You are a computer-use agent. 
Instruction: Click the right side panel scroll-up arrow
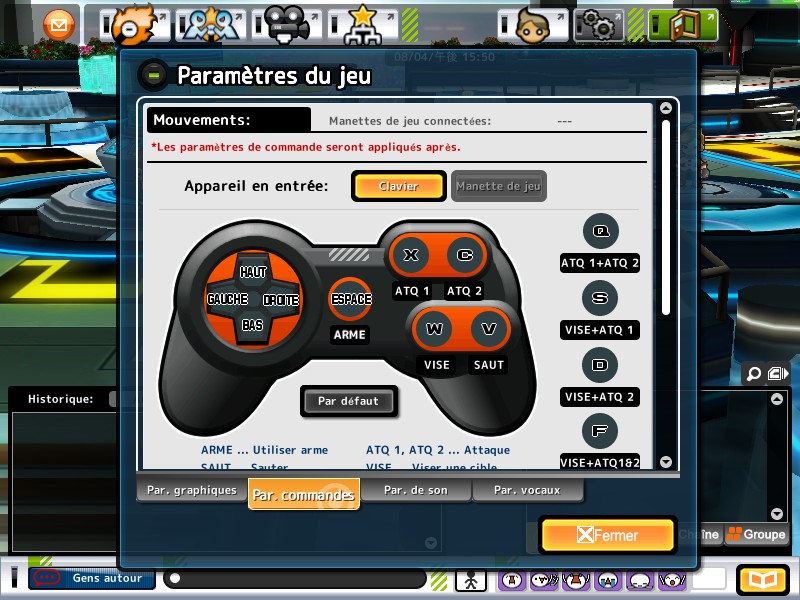pyautogui.click(x=777, y=399)
